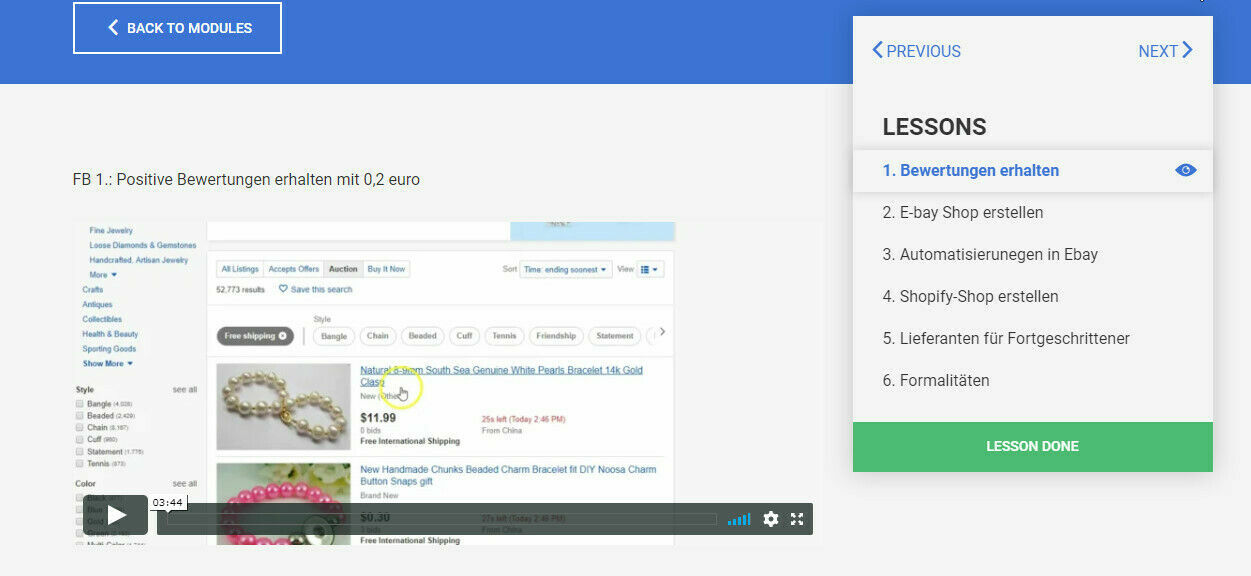Open the white pearls bracelet listing title

(x=501, y=376)
